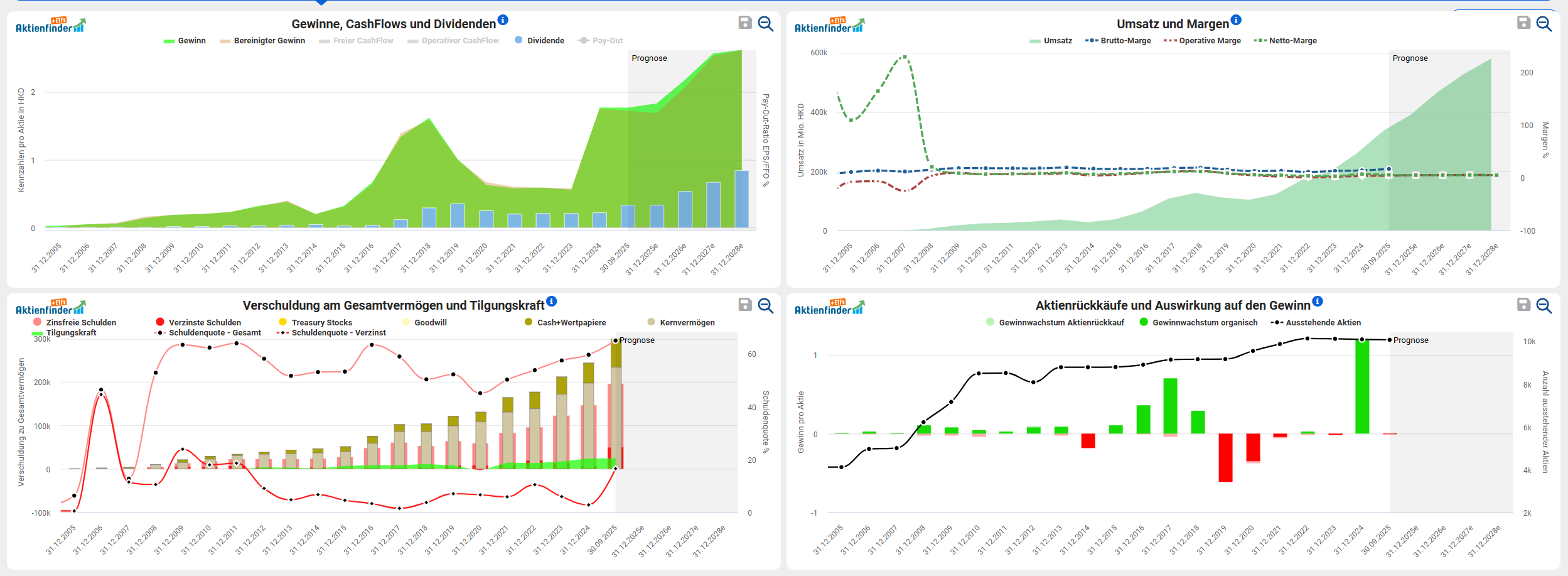
Task: Open info icon next to Aktienrückkäufe title
Action: point(1318,302)
